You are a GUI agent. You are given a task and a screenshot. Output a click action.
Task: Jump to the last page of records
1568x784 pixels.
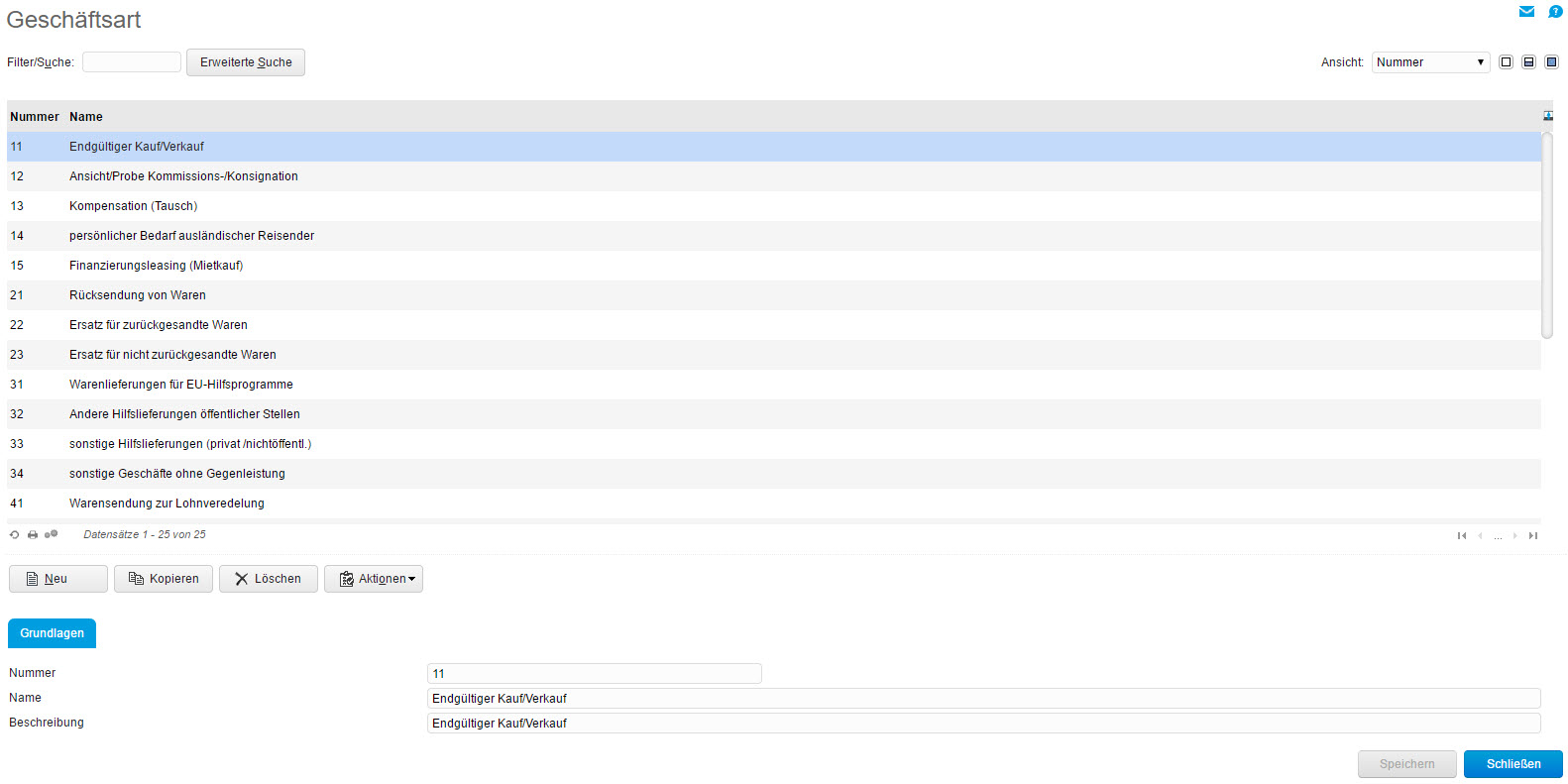click(1533, 536)
